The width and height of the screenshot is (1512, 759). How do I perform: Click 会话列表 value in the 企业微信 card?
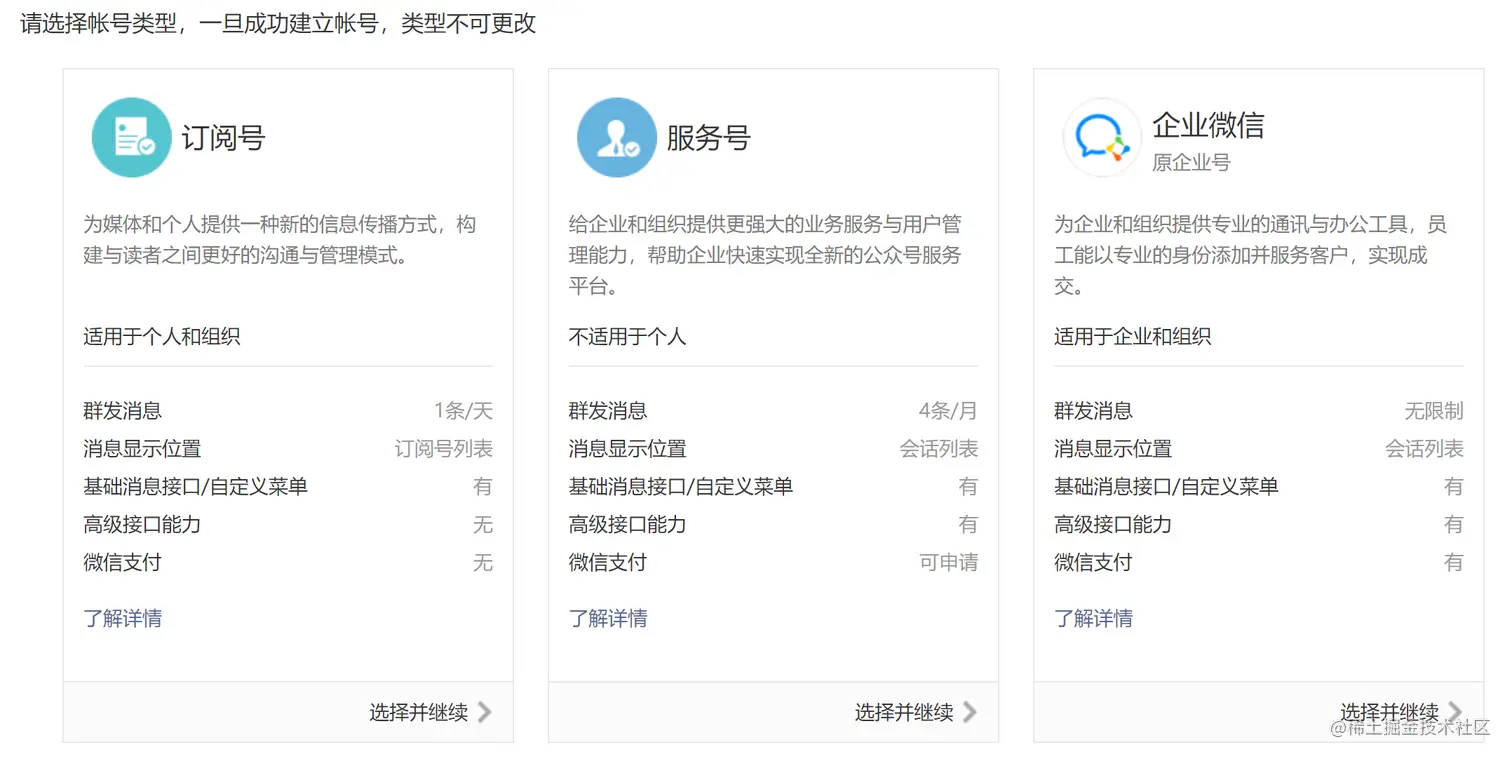pos(1424,449)
